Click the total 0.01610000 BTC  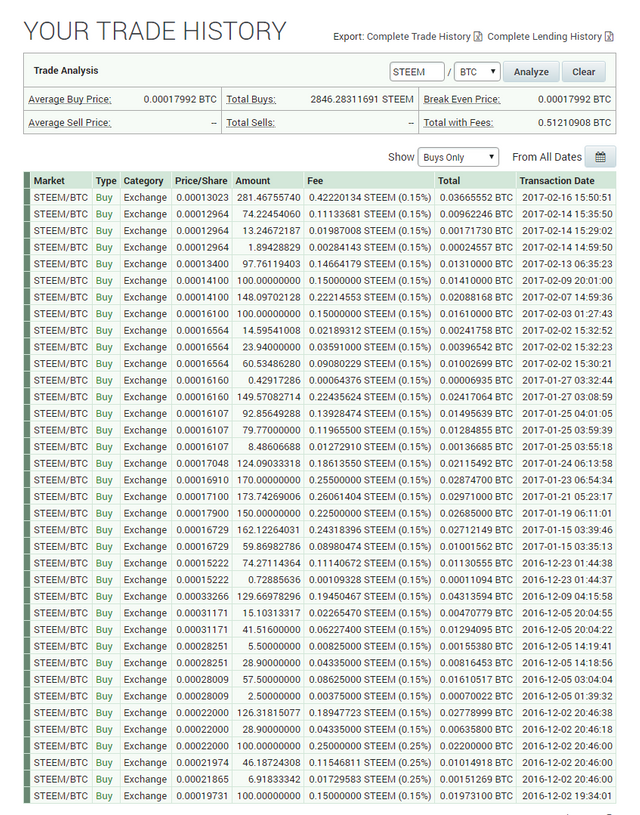(x=476, y=314)
